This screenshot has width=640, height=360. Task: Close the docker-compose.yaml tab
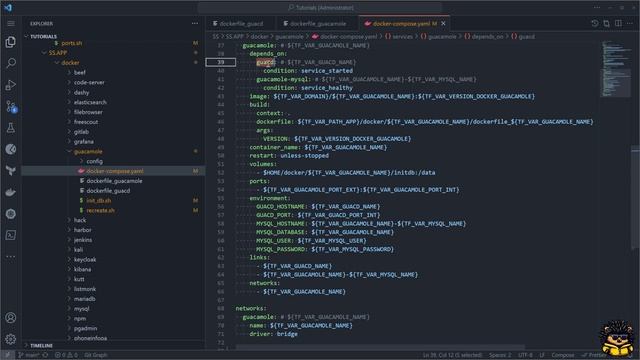(443, 24)
